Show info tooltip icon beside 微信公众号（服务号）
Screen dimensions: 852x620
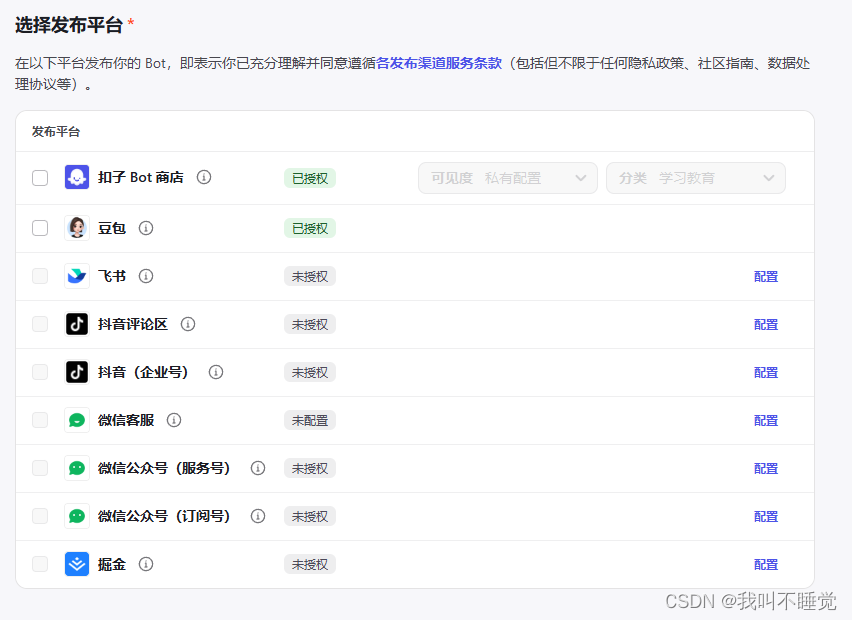click(x=258, y=468)
